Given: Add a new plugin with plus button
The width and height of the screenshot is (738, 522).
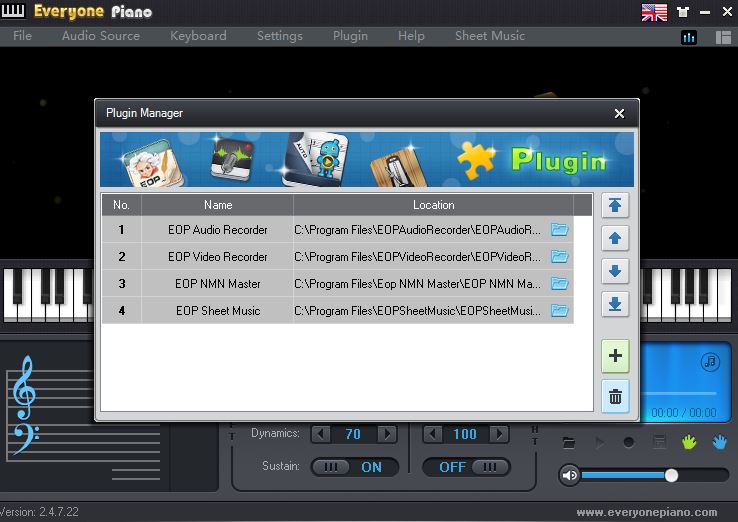Looking at the screenshot, I should tap(615, 356).
